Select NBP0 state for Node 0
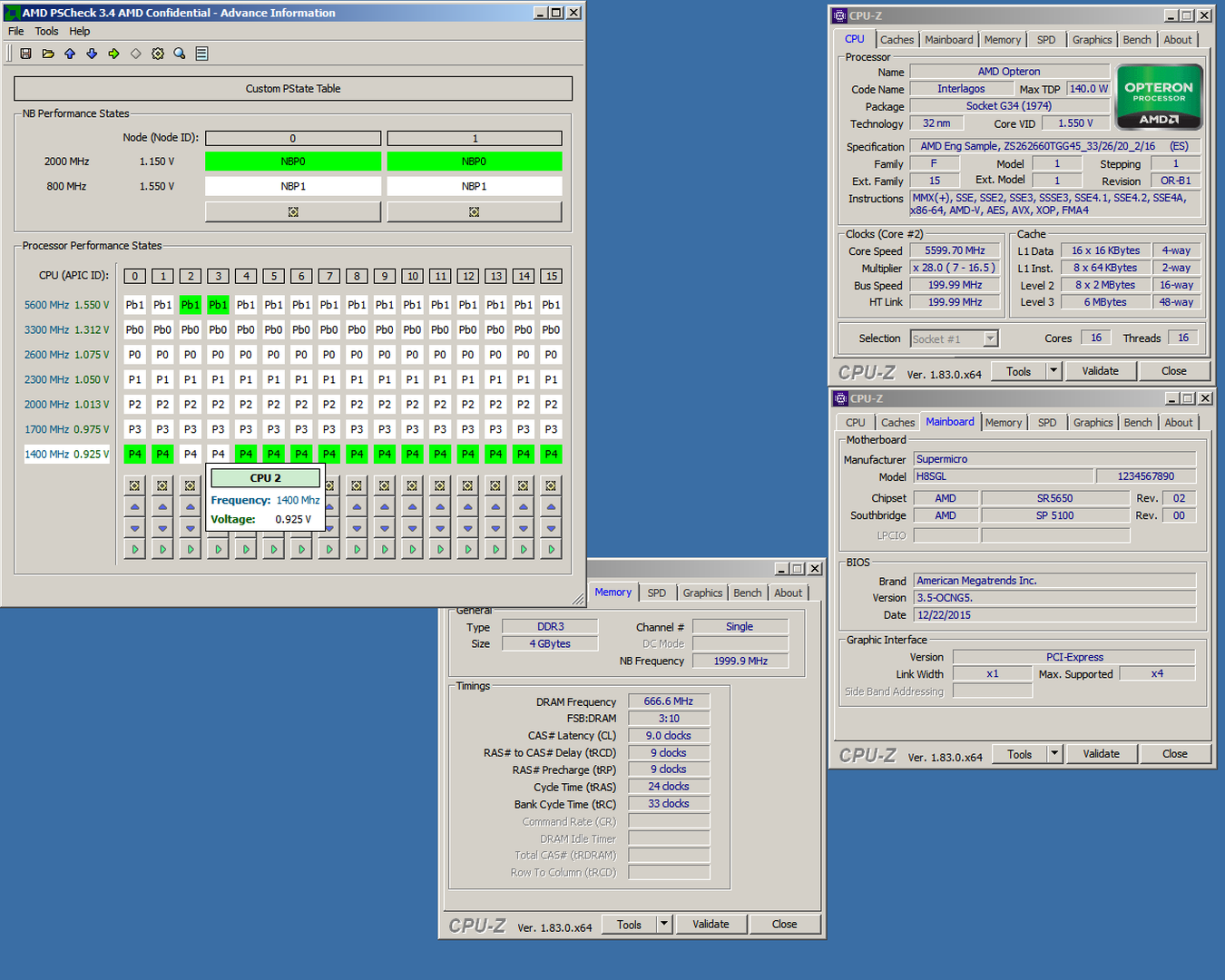This screenshot has width=1225, height=980. pos(293,162)
